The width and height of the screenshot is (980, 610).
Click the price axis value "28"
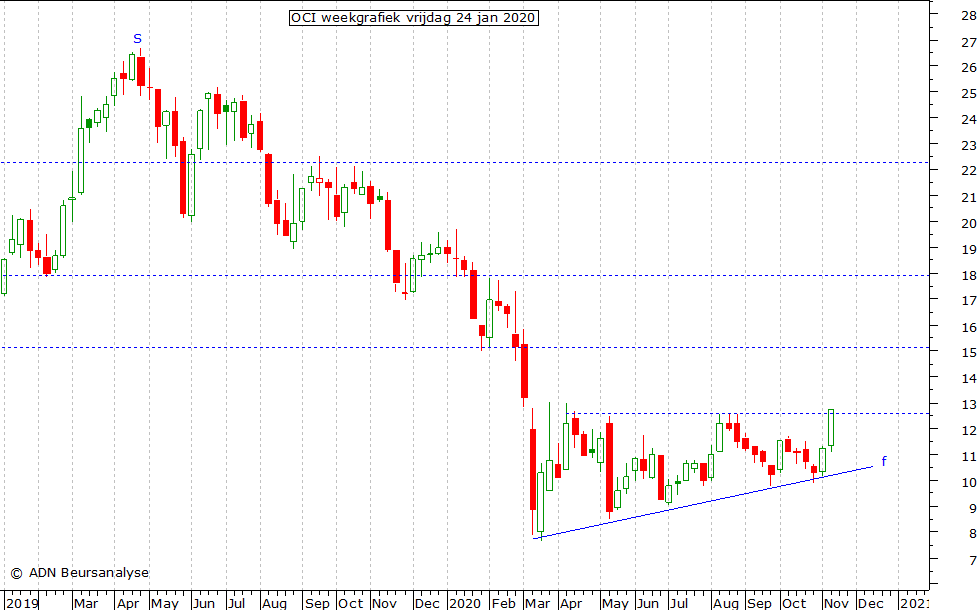[969, 16]
